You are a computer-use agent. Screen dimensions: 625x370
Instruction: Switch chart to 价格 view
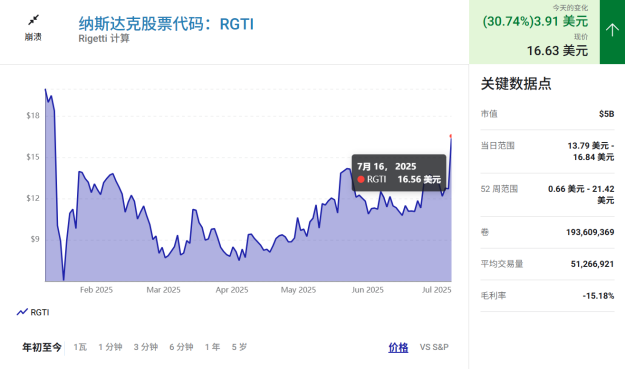point(398,348)
